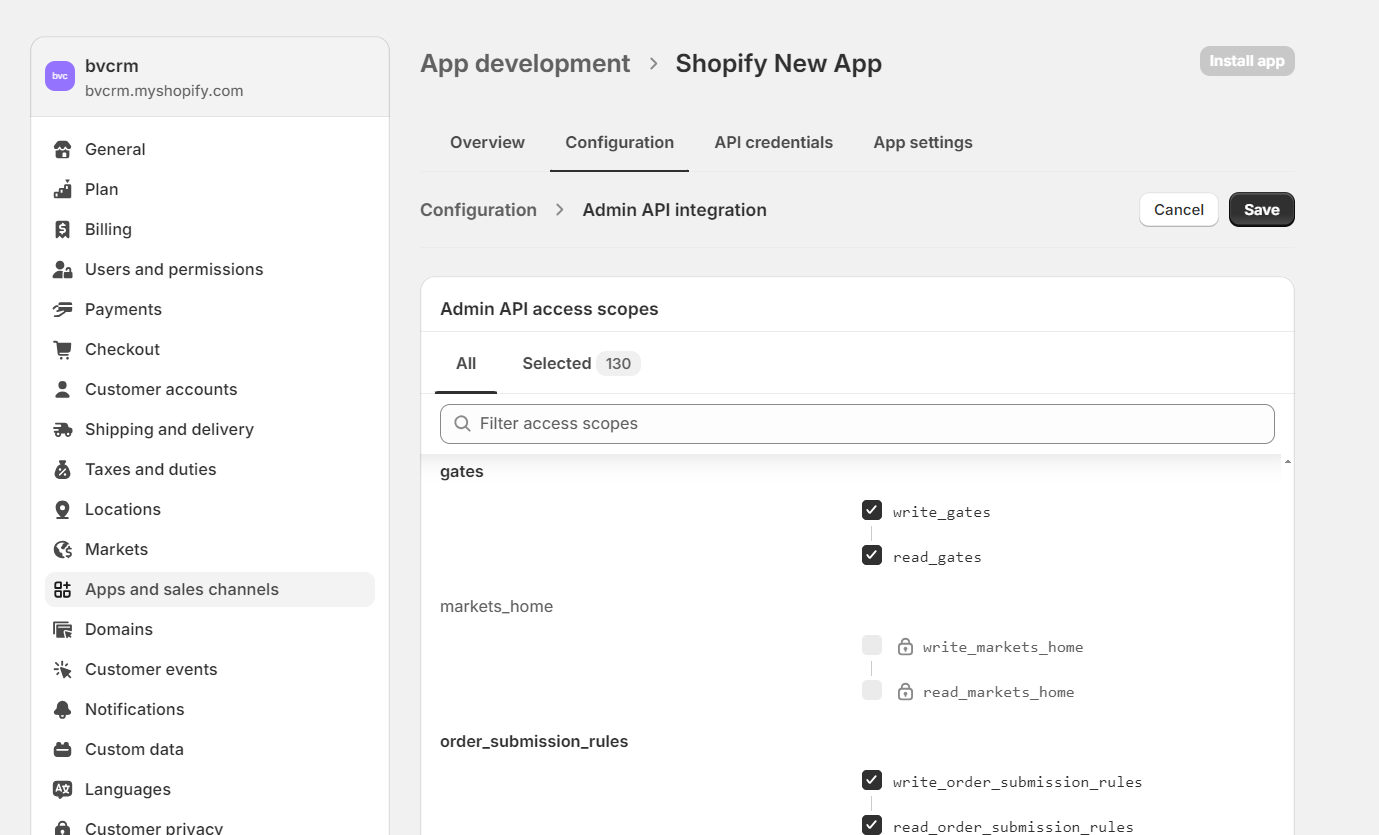
Task: Click the Markets globe icon
Action: click(x=63, y=550)
